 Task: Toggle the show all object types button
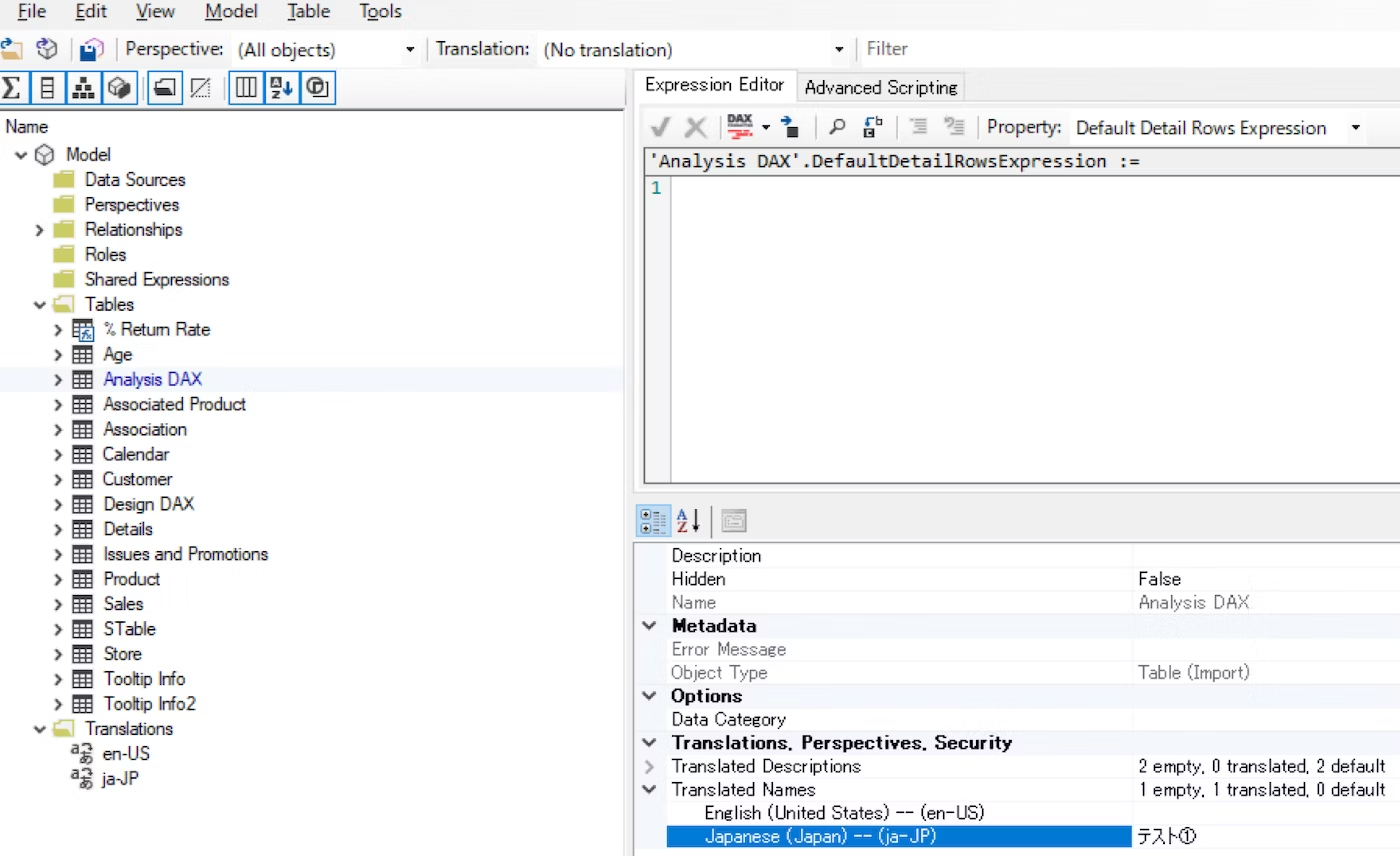click(245, 88)
